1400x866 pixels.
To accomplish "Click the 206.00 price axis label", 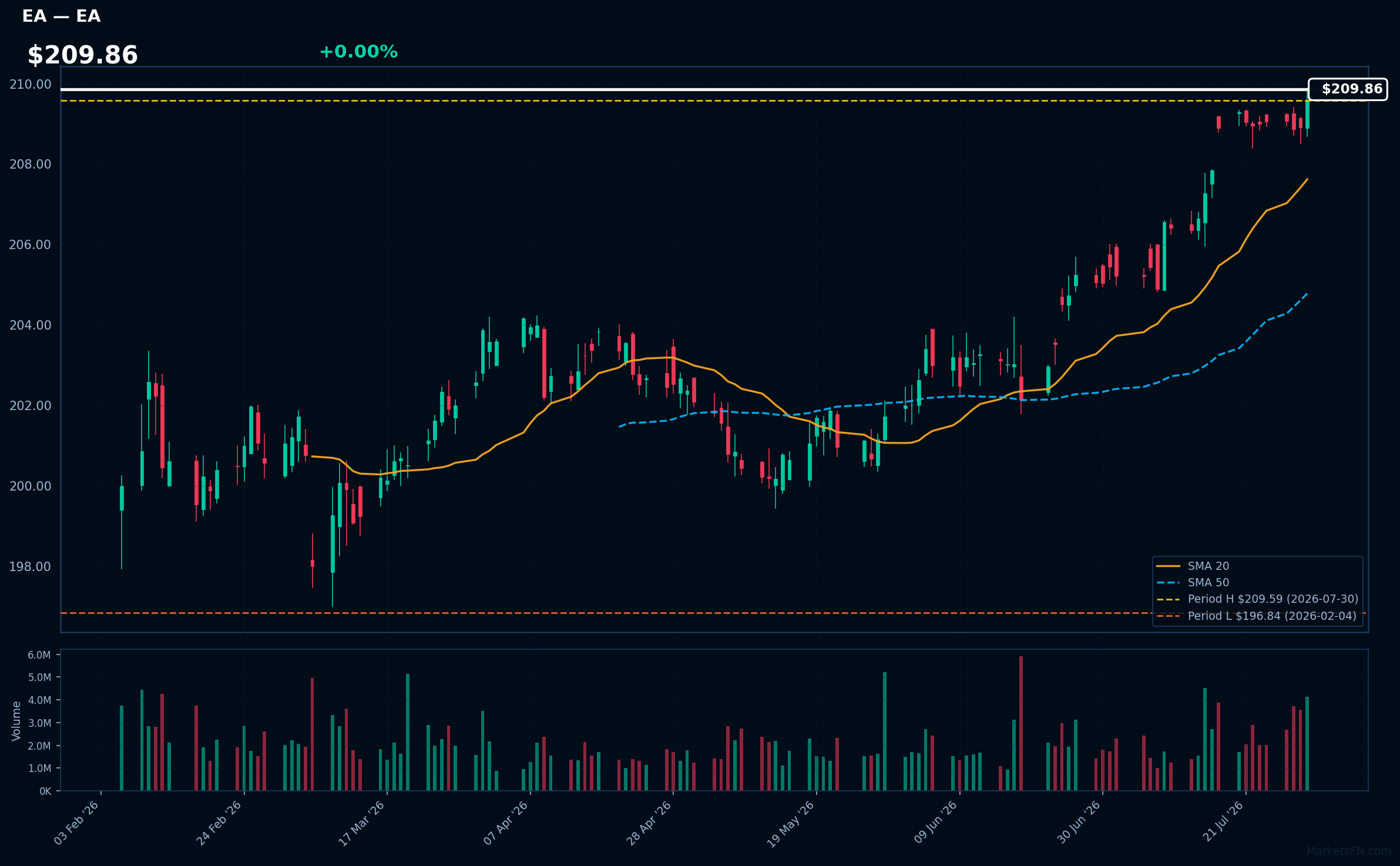I will pyautogui.click(x=31, y=244).
